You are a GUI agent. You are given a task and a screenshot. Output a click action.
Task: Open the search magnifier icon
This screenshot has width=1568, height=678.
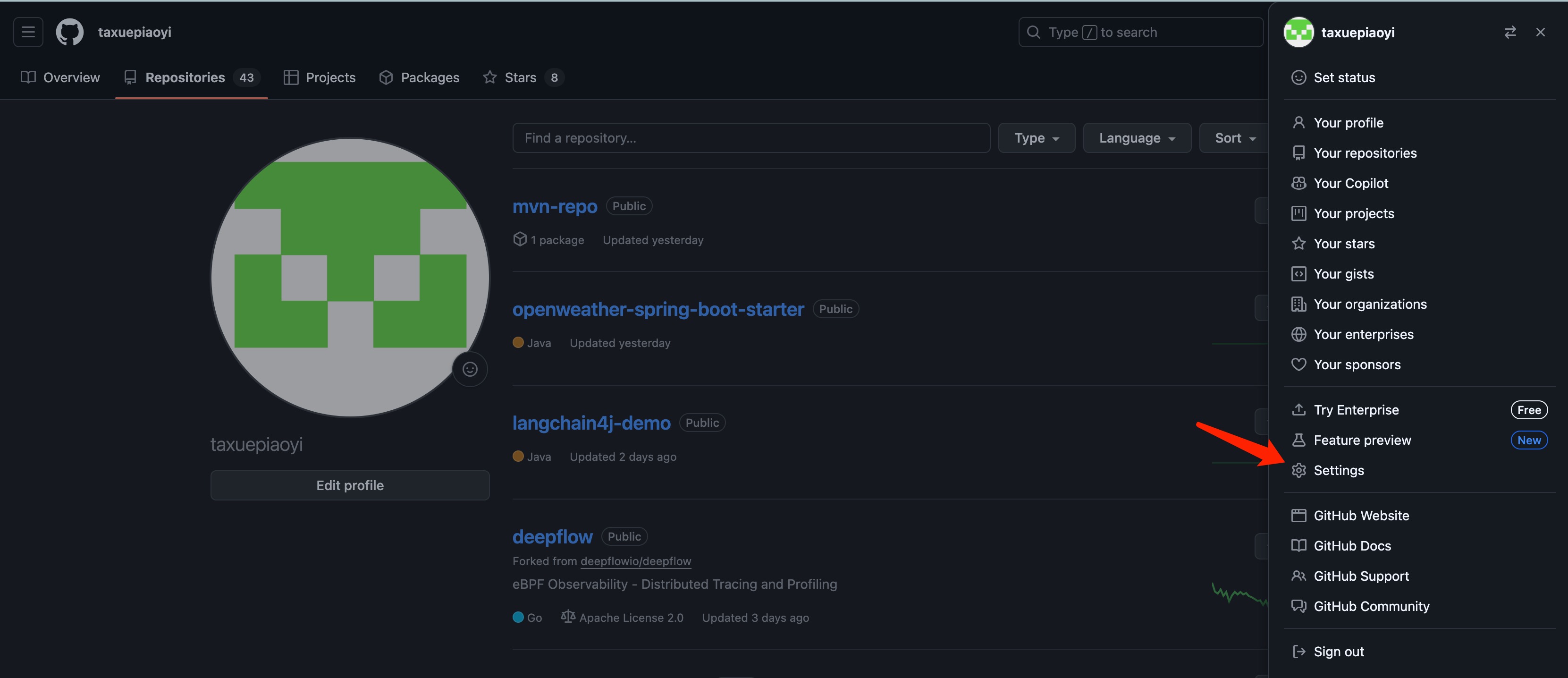coord(1034,32)
